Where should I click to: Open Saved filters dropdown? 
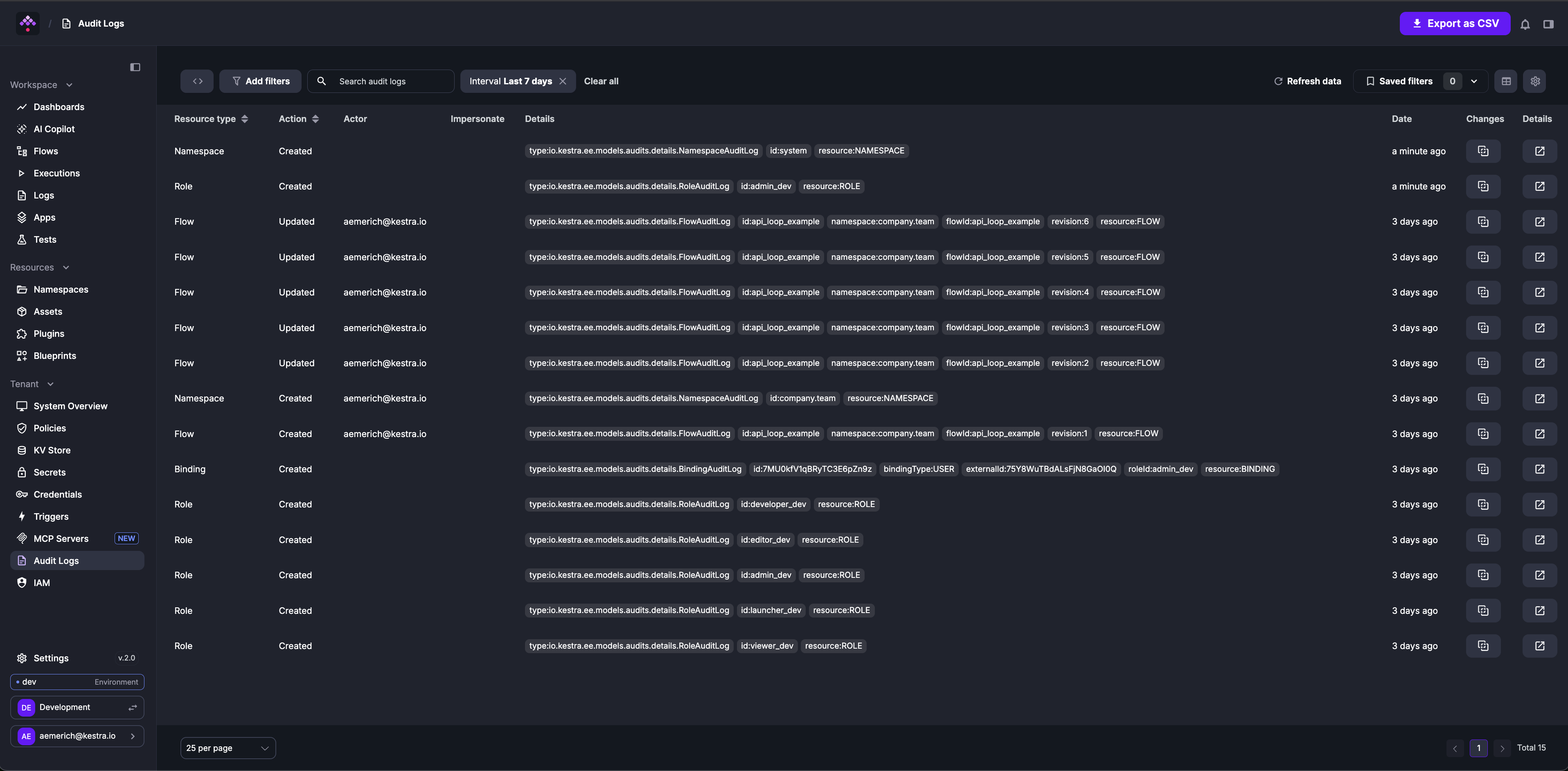(x=1421, y=81)
